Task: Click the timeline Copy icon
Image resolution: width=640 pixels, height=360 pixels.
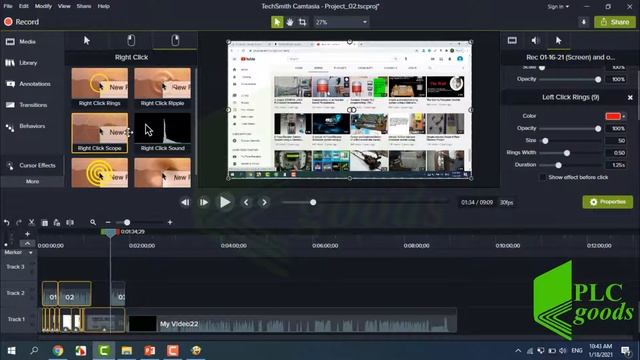Action: coord(44,223)
